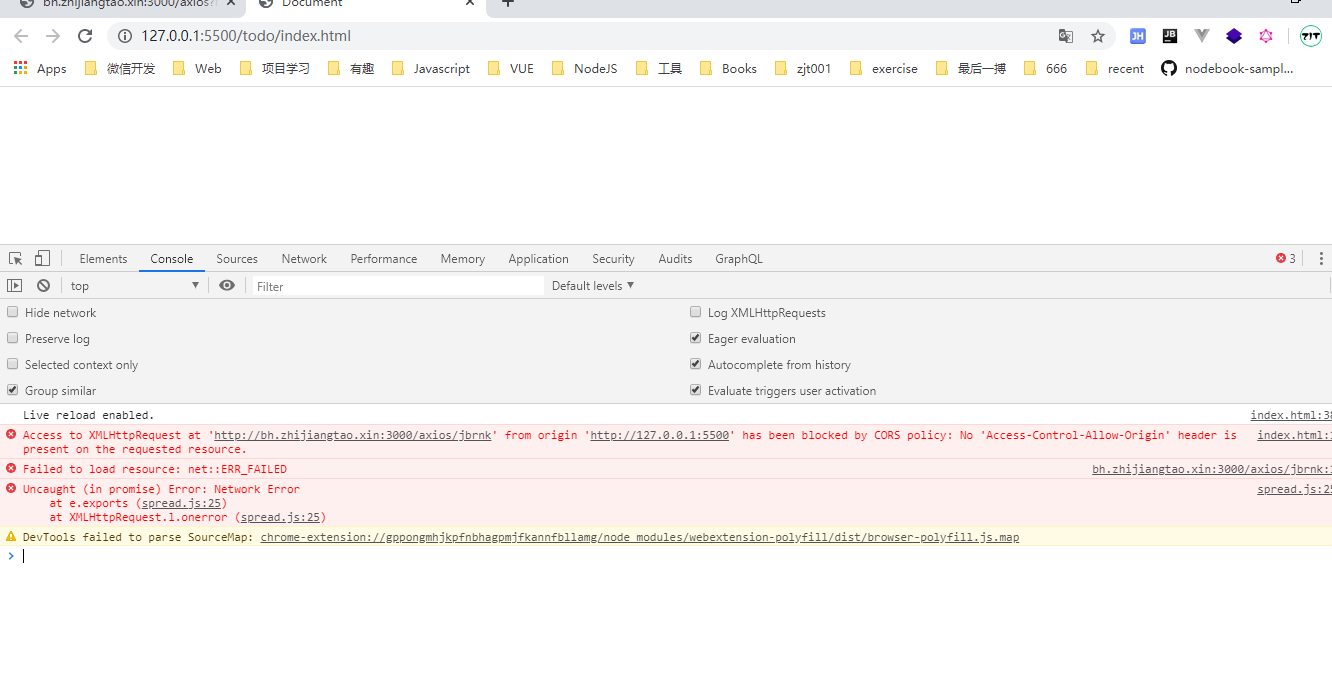This screenshot has height=690, width=1332.
Task: Activate the inspect element picker
Action: tap(16, 258)
